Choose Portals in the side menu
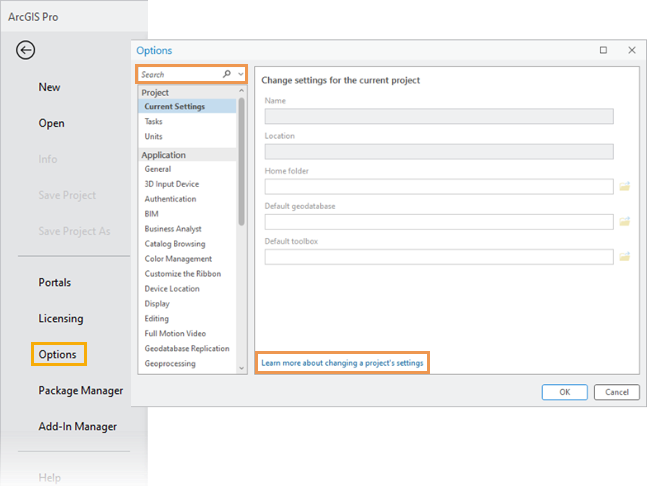Viewport: 647px width, 486px height. pos(54,283)
